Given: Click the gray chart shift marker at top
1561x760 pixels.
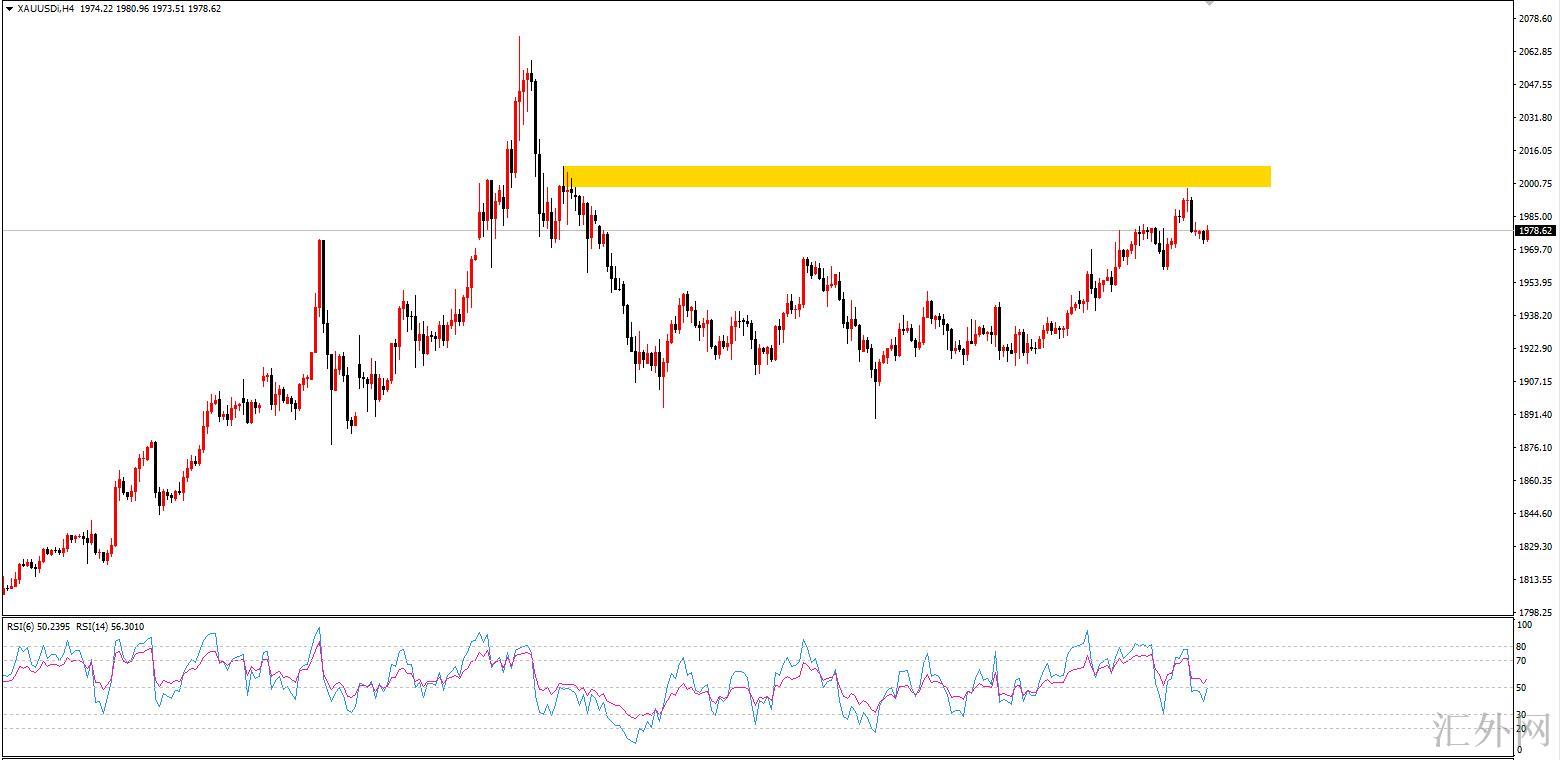Looking at the screenshot, I should click(x=1209, y=3).
